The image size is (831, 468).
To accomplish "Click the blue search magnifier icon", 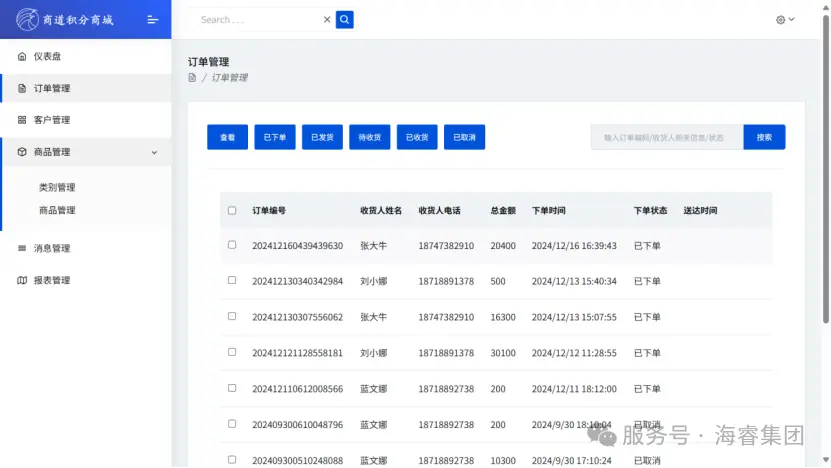I will coord(344,19).
